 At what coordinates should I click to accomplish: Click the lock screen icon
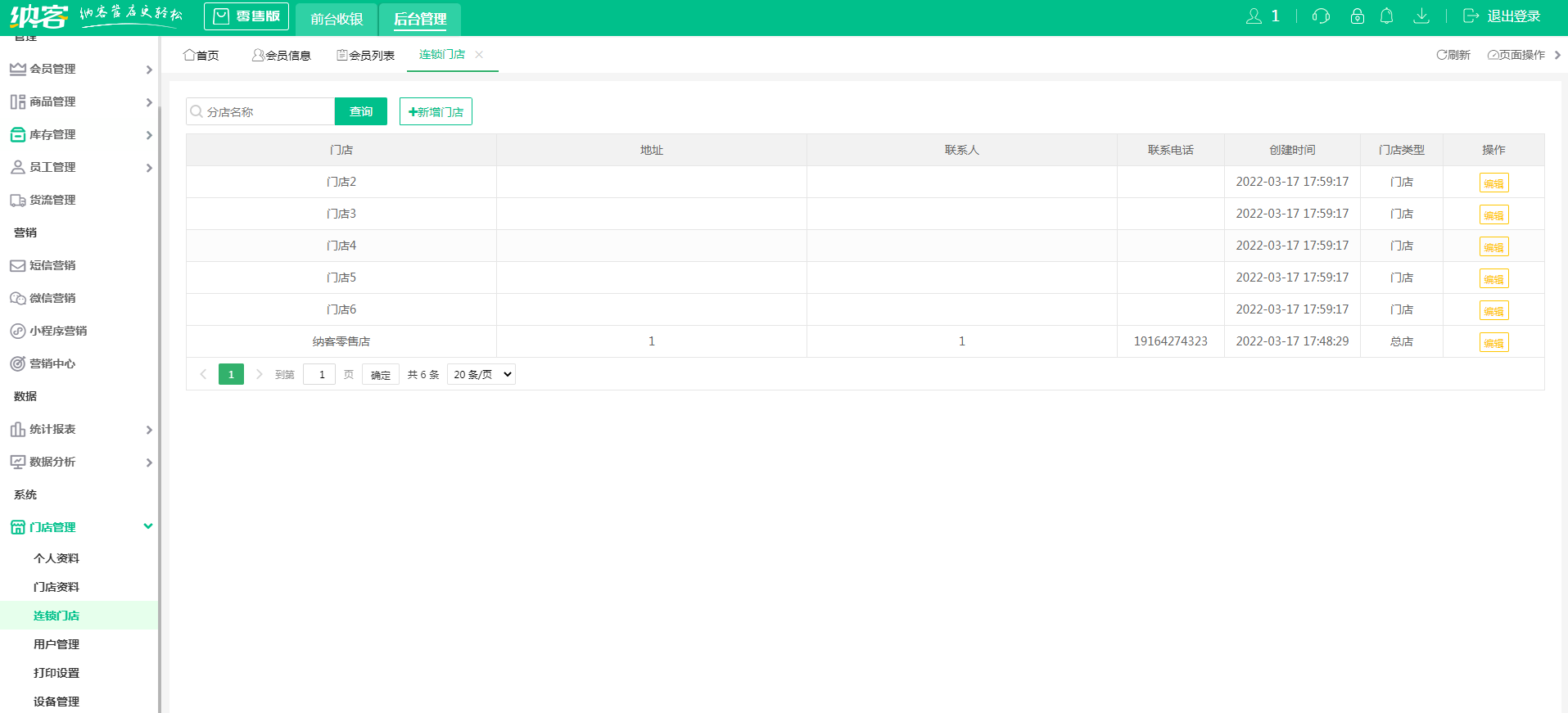point(1357,16)
